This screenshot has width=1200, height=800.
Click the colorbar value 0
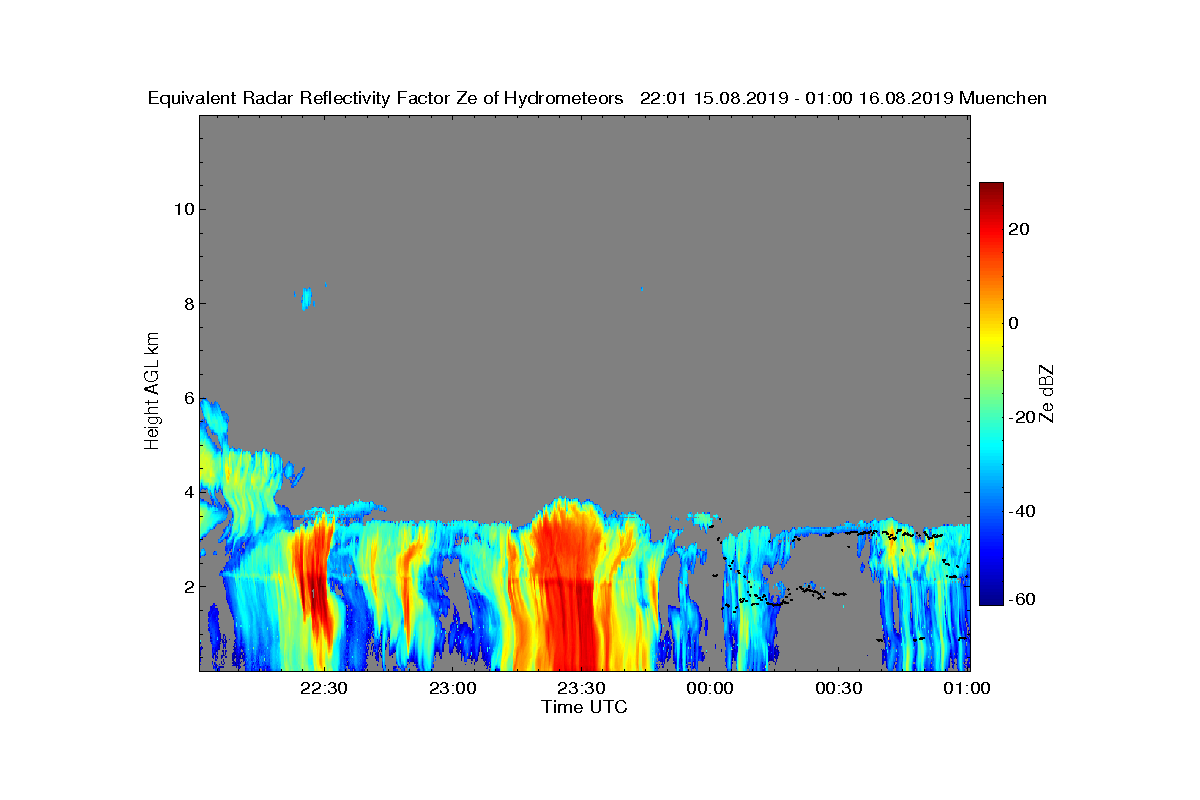(1014, 323)
